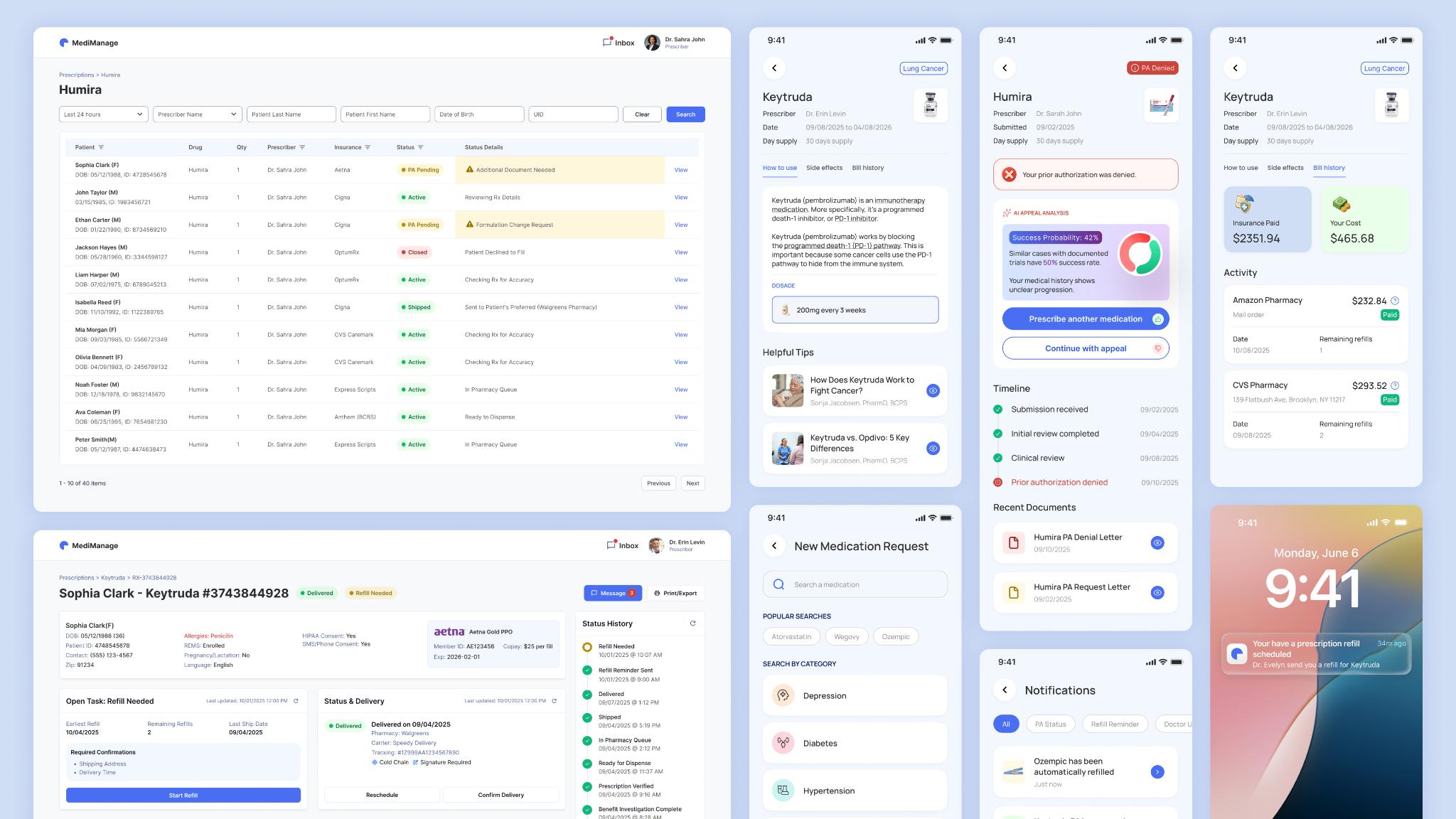This screenshot has width=1456, height=819.
Task: Open the Depression category icon
Action: [x=783, y=695]
